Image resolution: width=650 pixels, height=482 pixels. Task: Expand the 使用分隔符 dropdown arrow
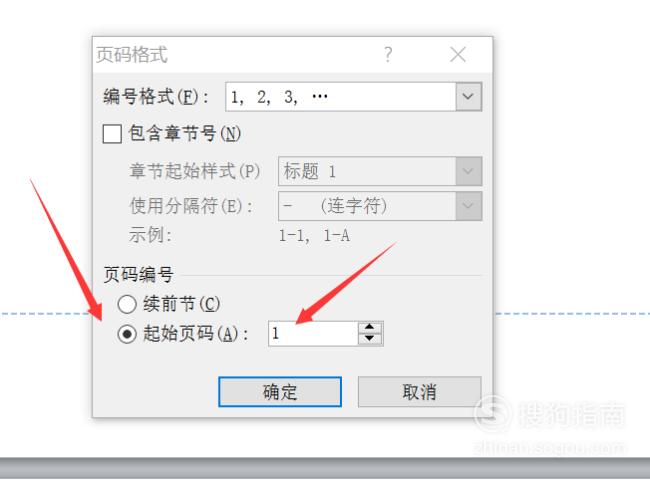468,206
